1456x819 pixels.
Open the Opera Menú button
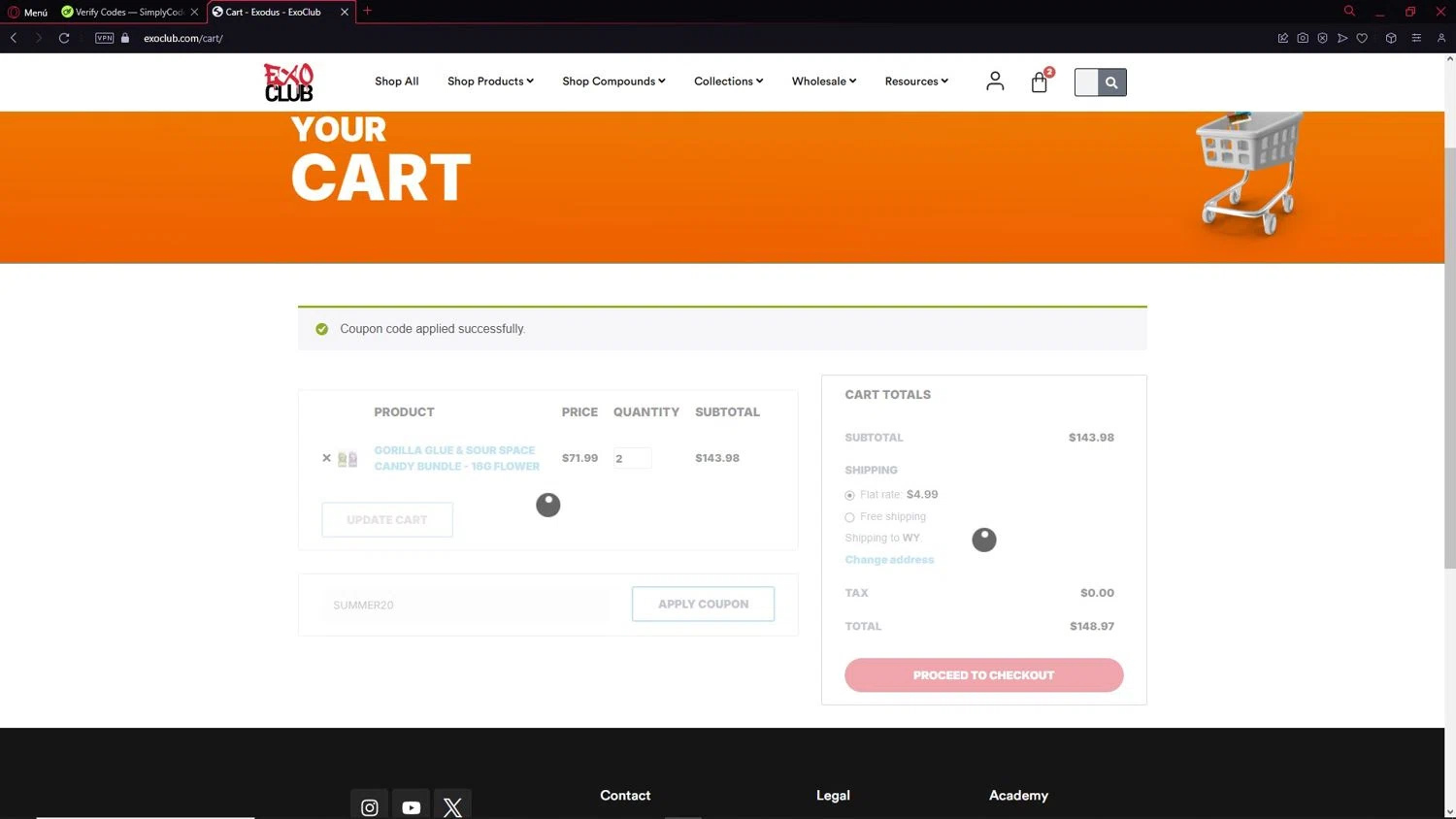(x=27, y=12)
